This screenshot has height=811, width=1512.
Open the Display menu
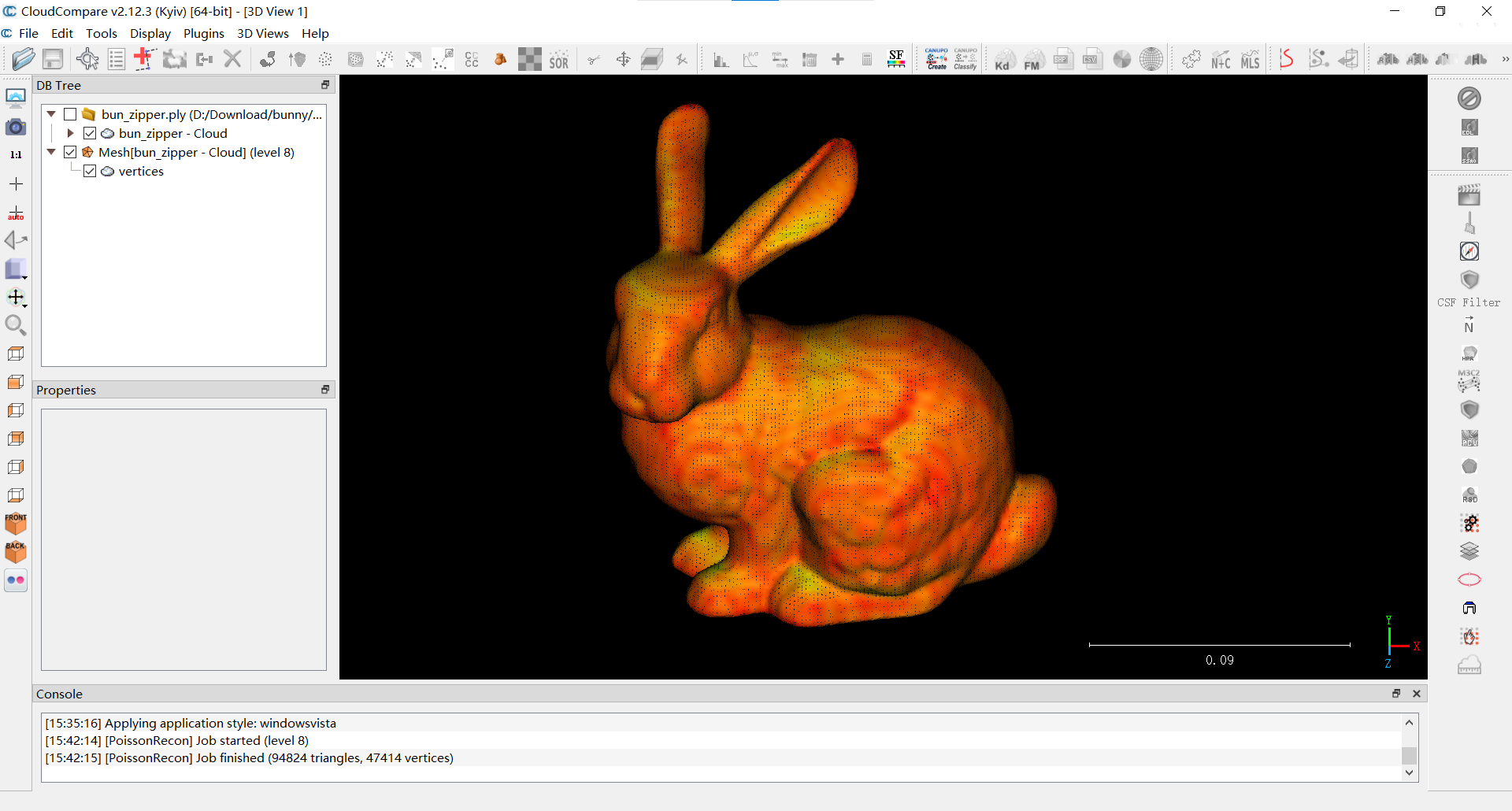click(150, 33)
